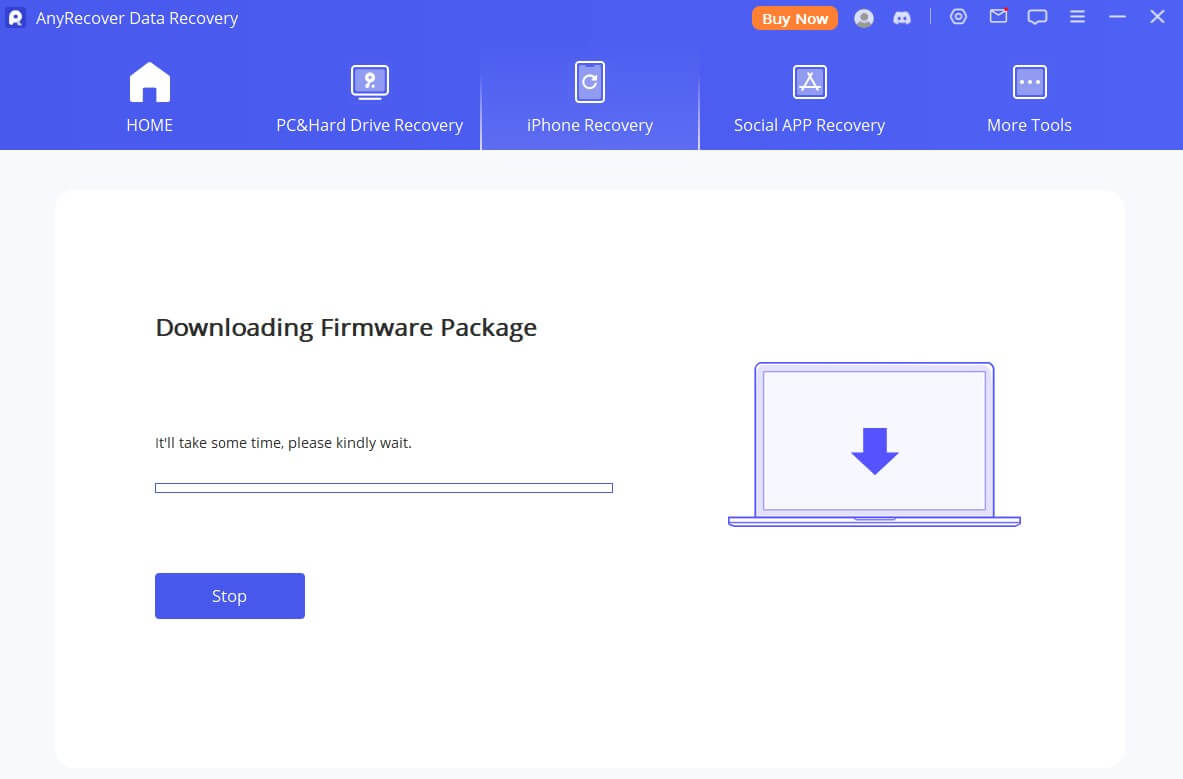Select the HOME house icon
Image resolution: width=1183 pixels, height=779 pixels.
(x=149, y=81)
